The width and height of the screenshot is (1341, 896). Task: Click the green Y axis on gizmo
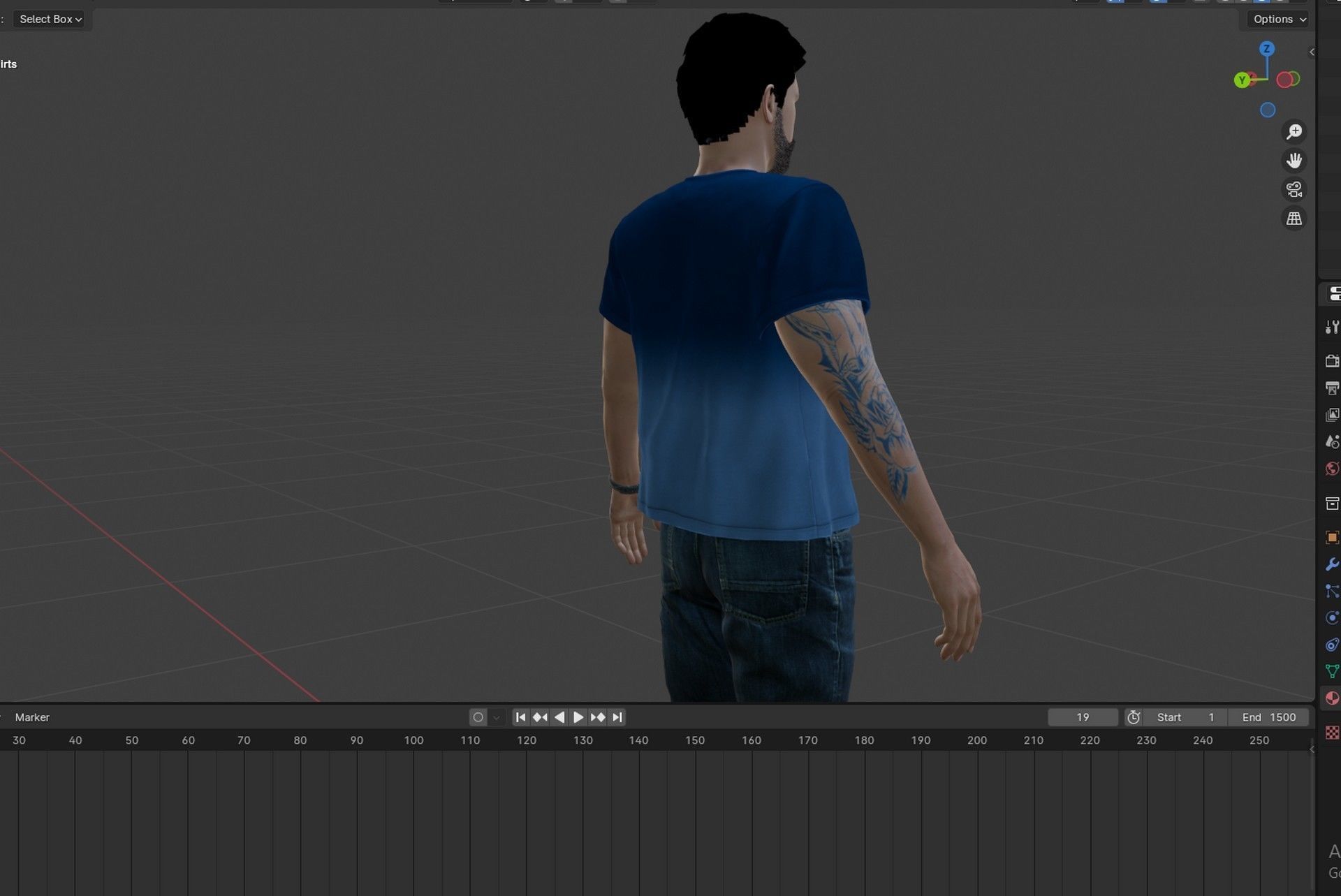point(1242,80)
